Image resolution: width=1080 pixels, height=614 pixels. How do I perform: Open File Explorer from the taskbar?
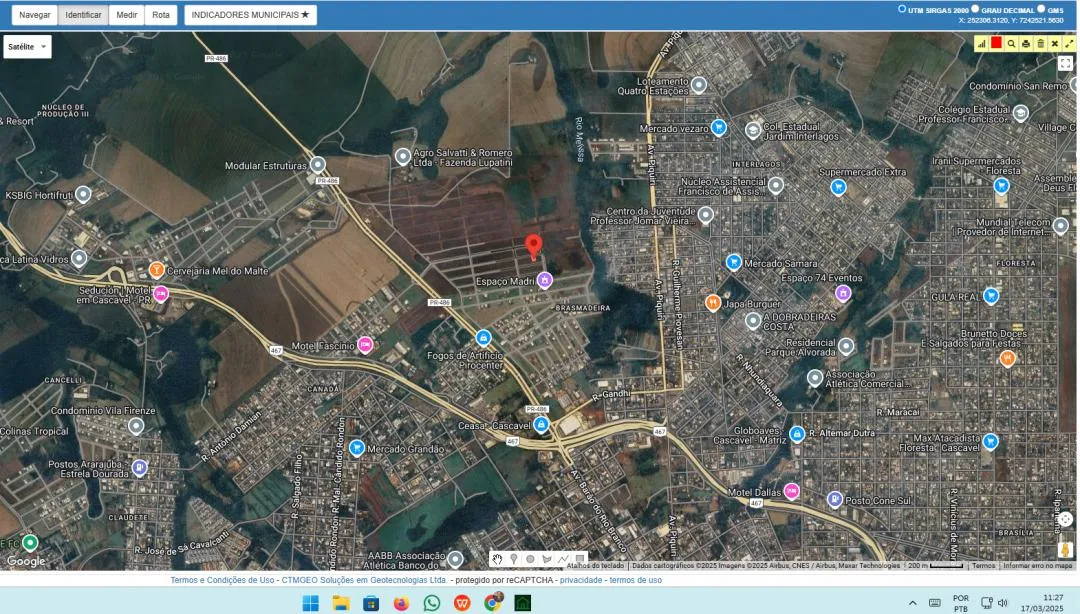[341, 603]
